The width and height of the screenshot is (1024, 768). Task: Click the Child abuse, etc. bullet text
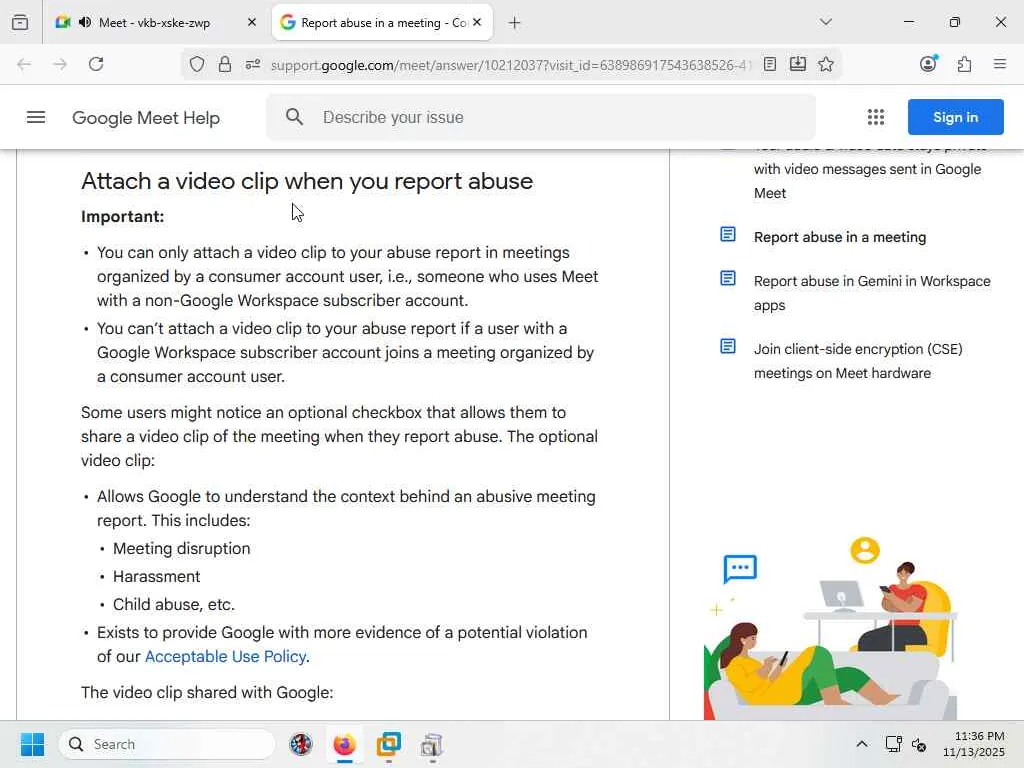[174, 605]
